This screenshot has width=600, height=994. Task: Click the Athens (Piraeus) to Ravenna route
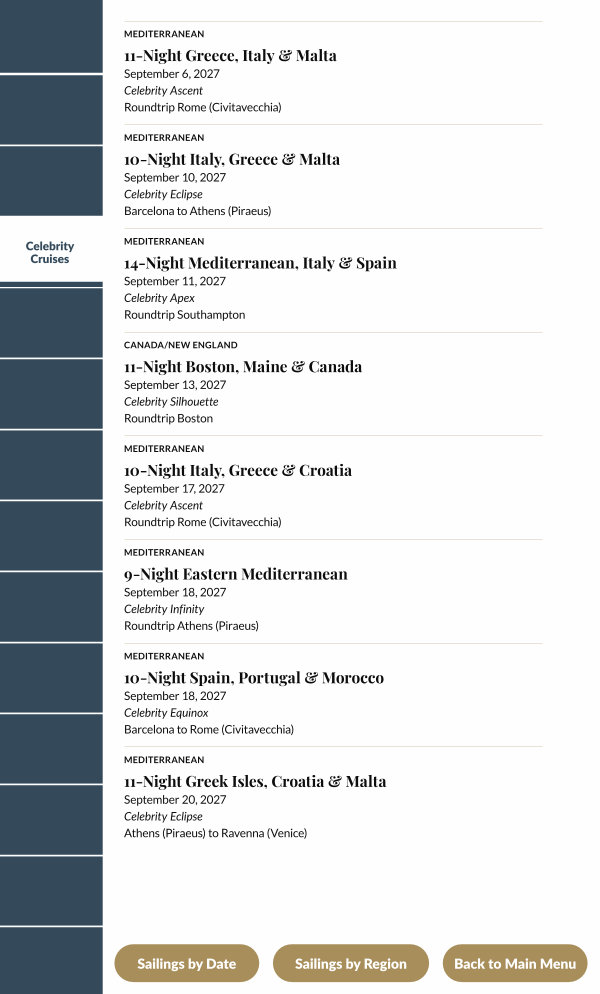point(215,833)
